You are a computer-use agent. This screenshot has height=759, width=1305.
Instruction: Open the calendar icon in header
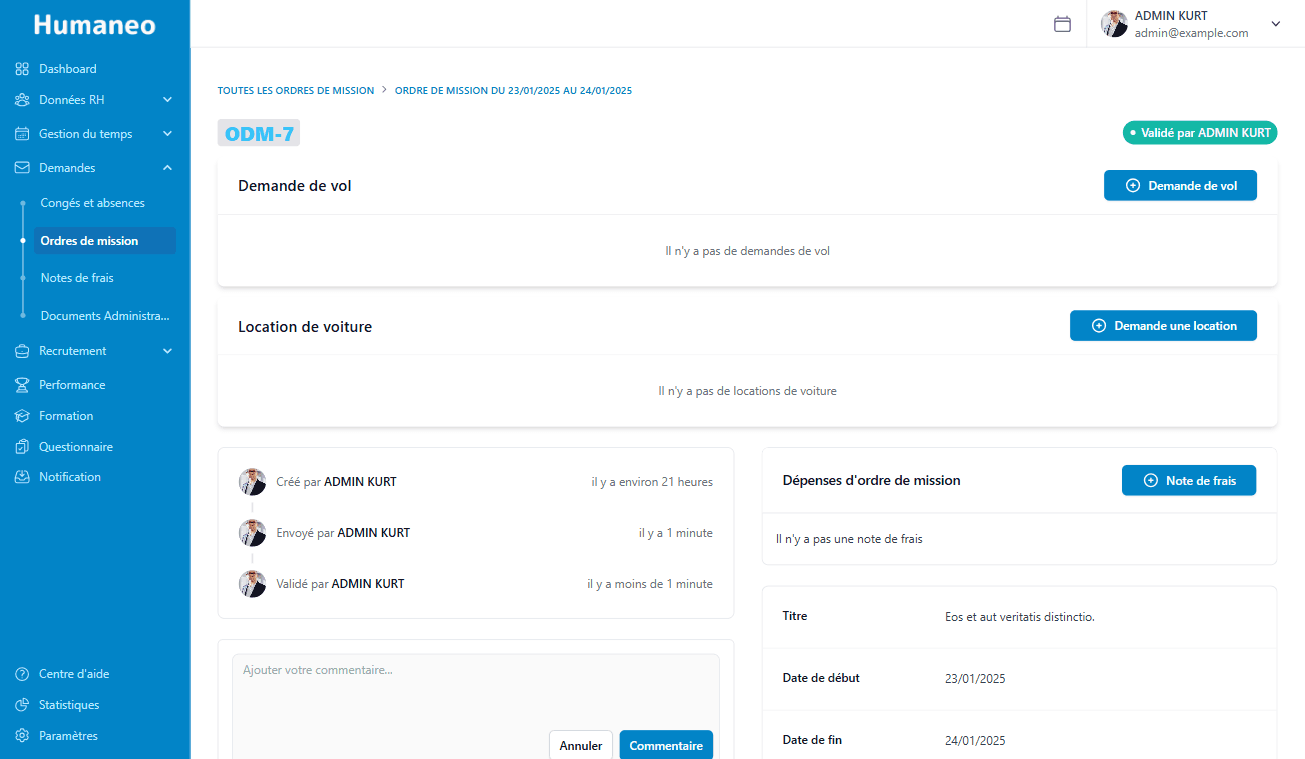pyautogui.click(x=1062, y=24)
